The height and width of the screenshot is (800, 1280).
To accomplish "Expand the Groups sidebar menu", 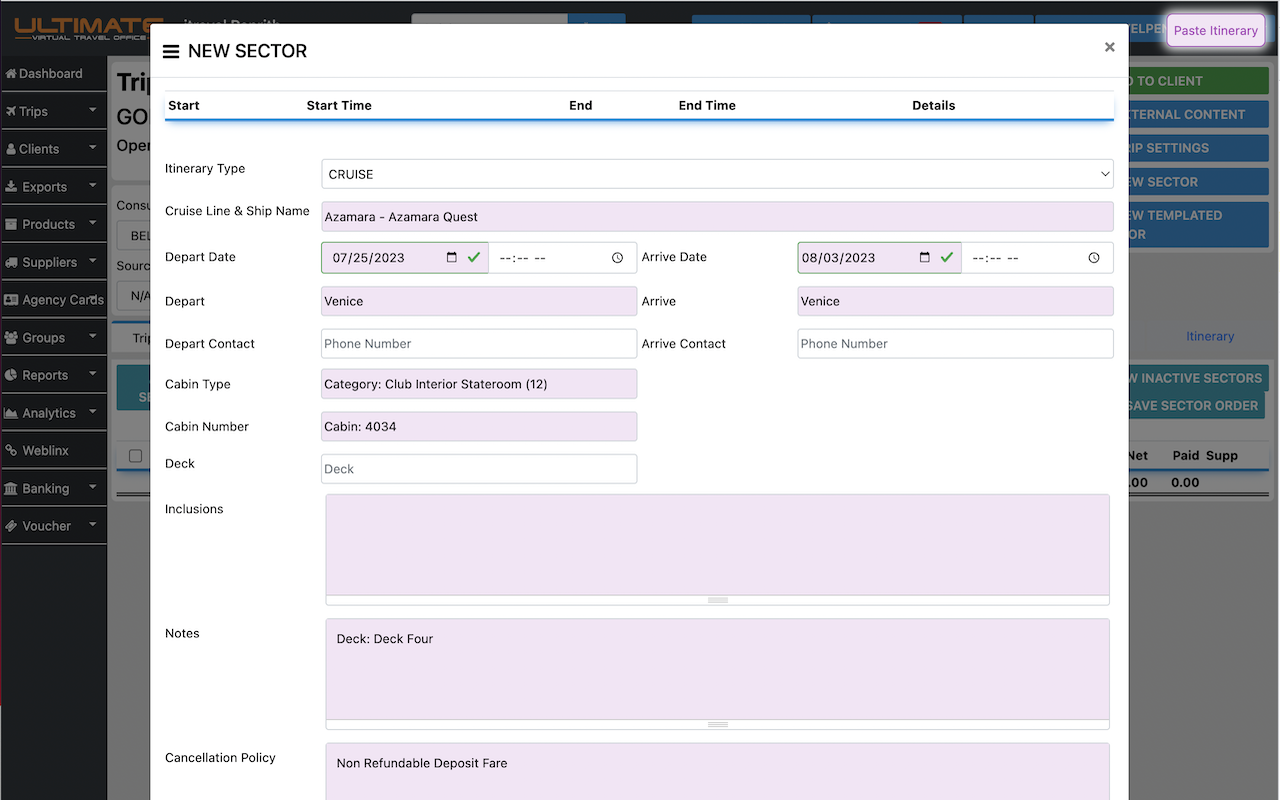I will [x=54, y=337].
